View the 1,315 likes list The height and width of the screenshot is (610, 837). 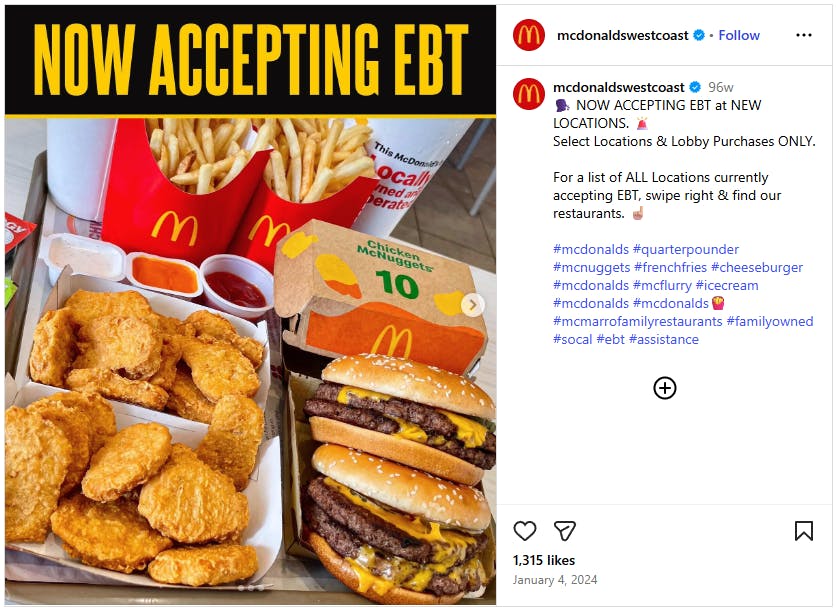click(x=543, y=560)
